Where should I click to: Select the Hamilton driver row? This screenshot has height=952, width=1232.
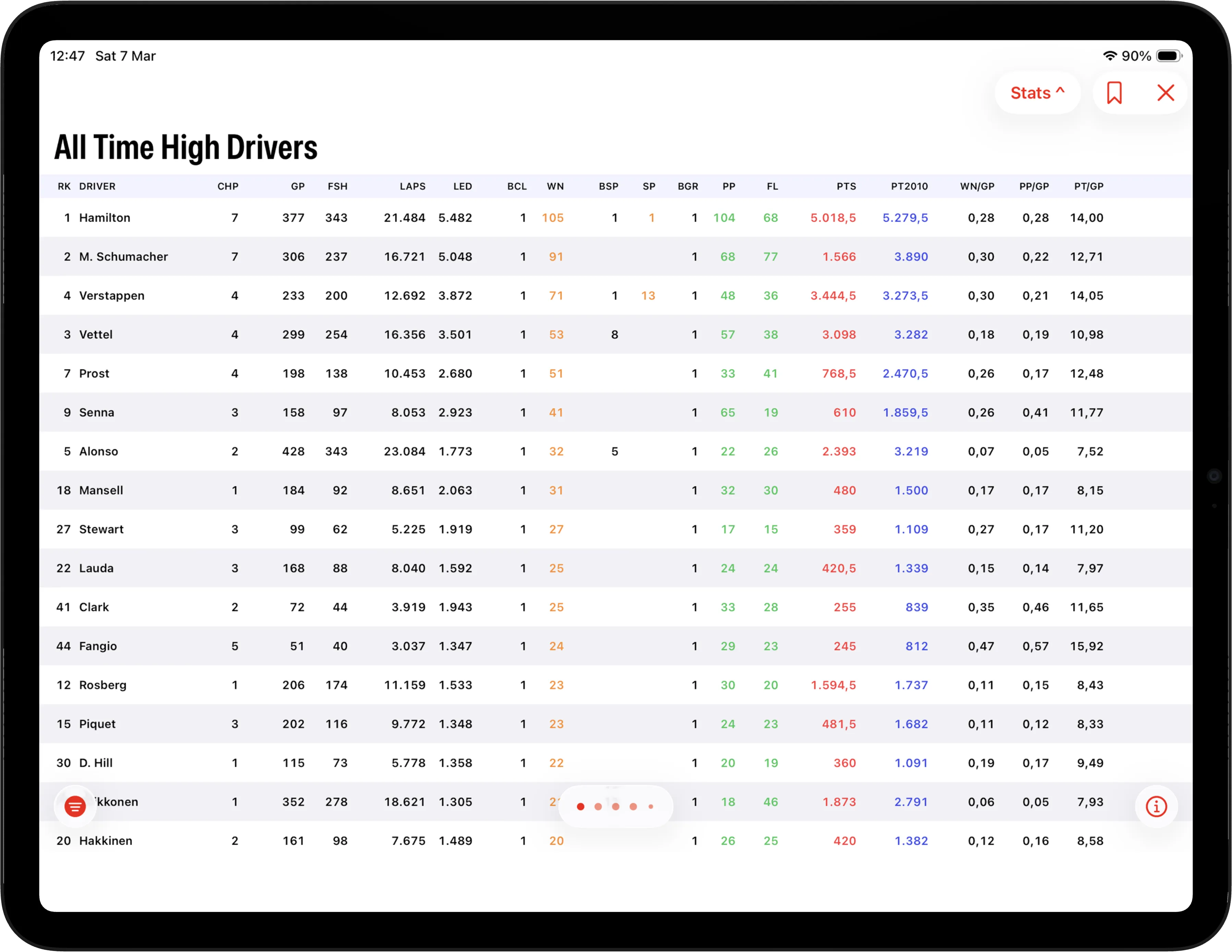[105, 218]
